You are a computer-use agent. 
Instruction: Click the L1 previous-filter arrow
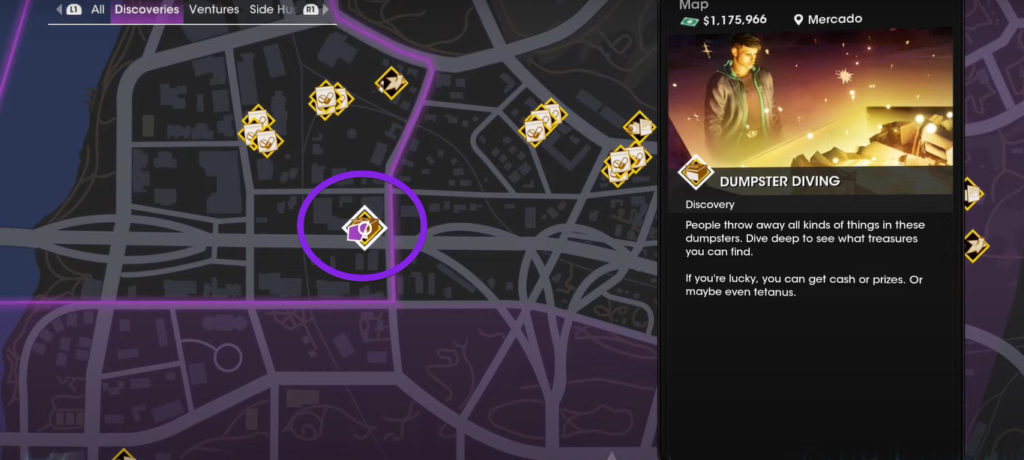coord(68,10)
